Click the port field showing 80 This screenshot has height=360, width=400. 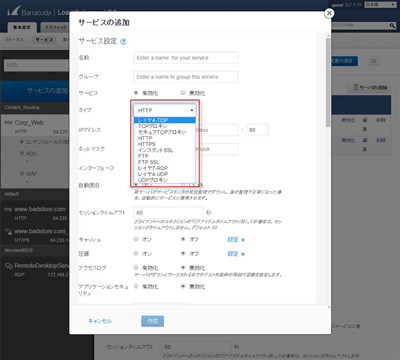(257, 130)
